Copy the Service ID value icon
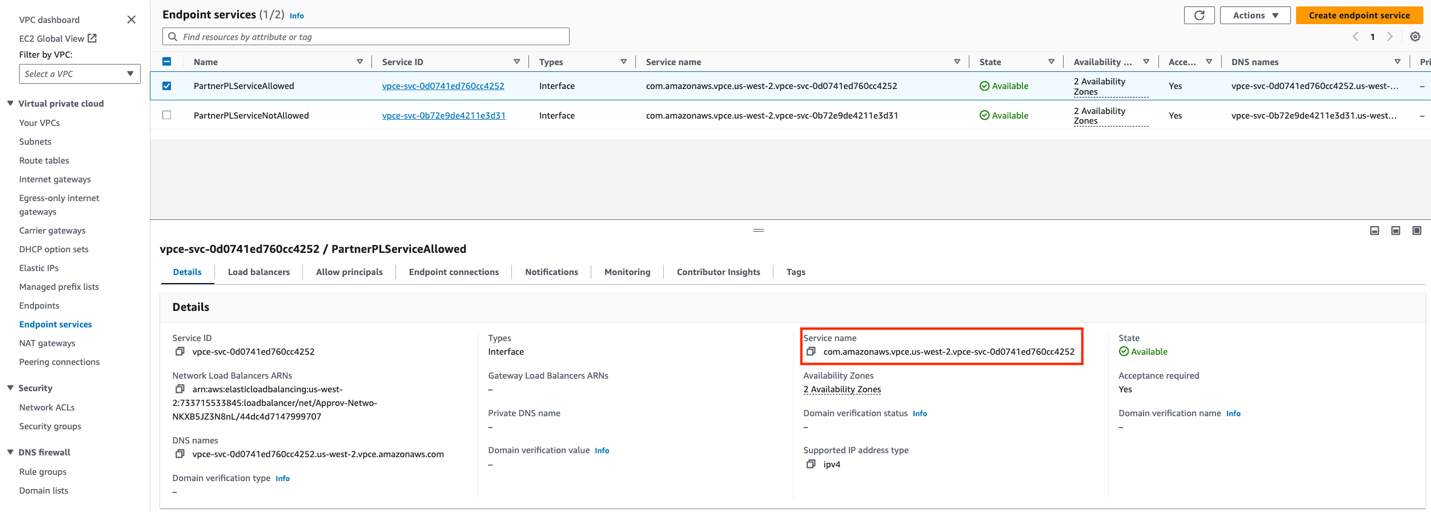This screenshot has width=1431, height=512. coord(180,352)
